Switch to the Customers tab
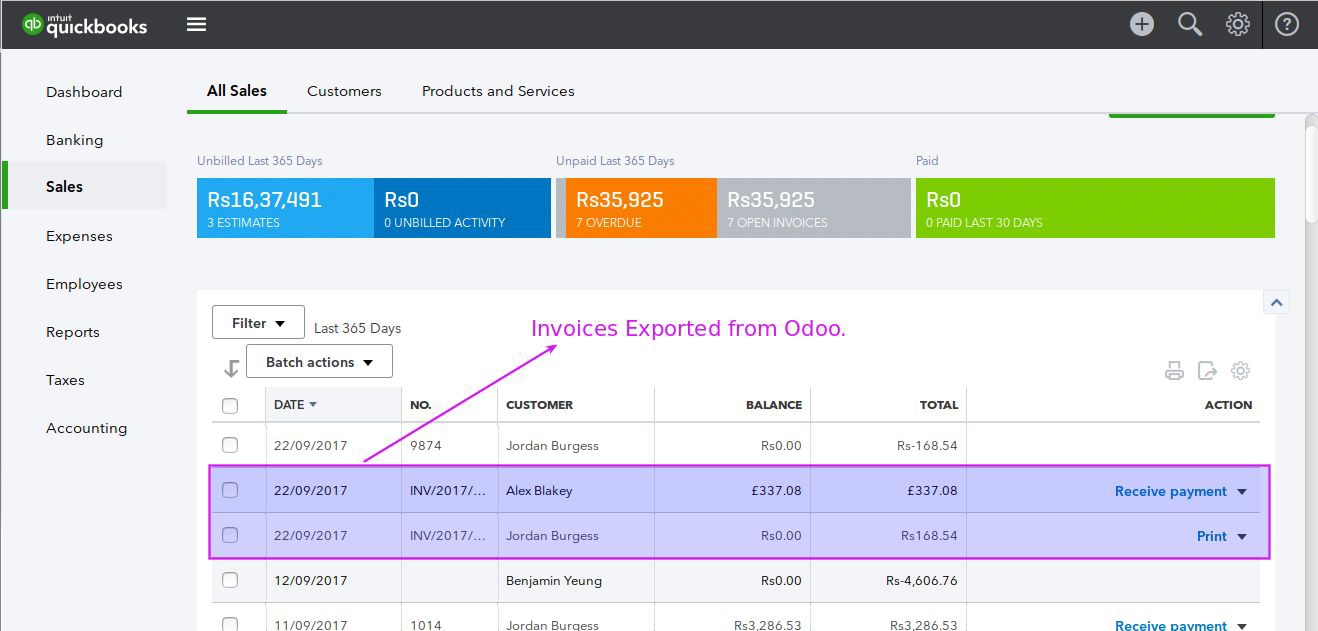 point(344,91)
